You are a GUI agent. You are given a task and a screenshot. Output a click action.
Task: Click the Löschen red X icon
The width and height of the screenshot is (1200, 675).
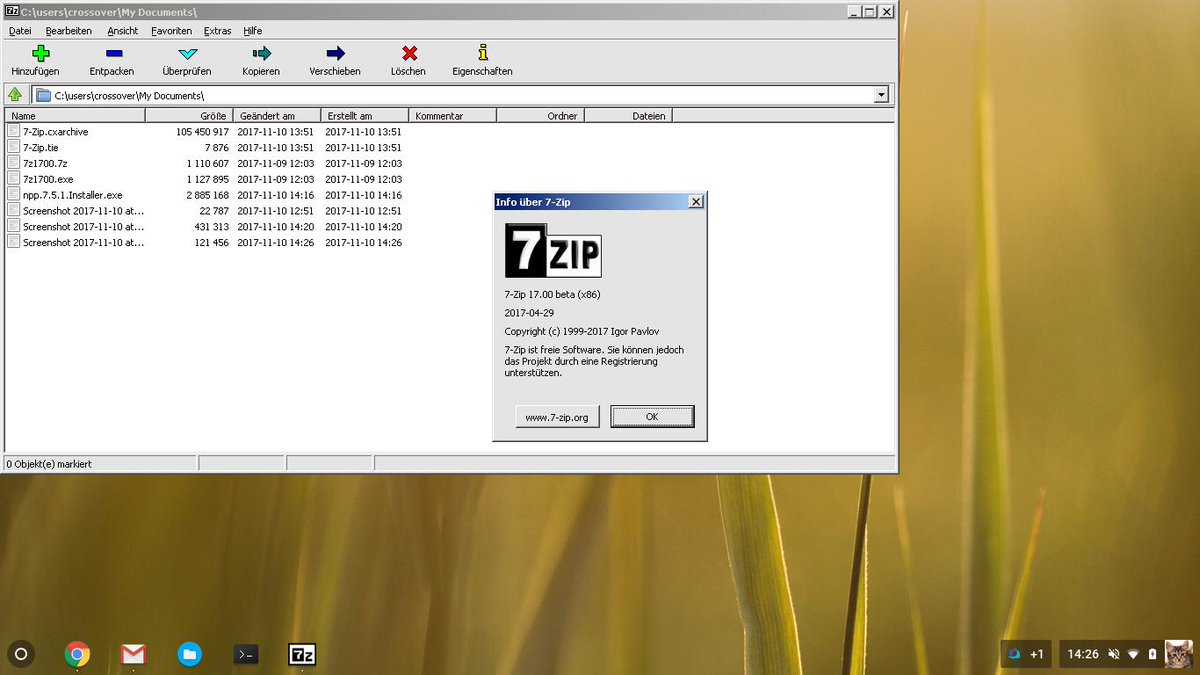click(x=409, y=54)
